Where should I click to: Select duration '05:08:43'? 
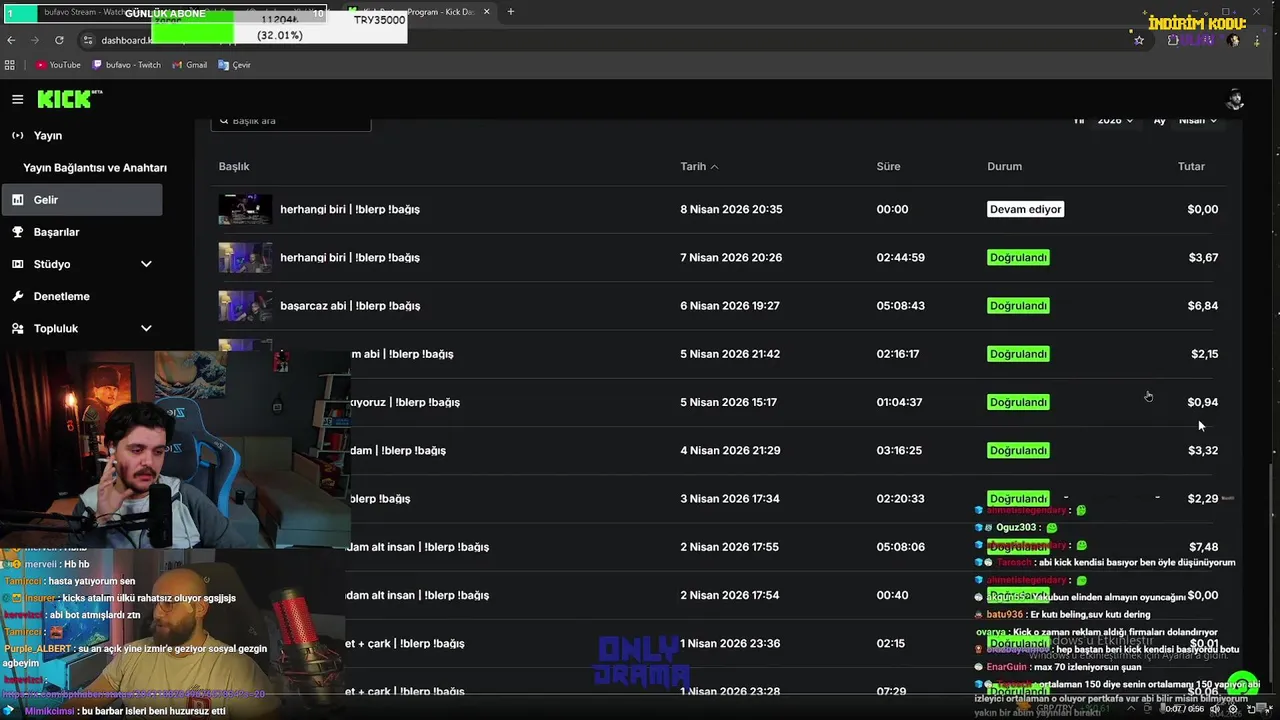(900, 305)
